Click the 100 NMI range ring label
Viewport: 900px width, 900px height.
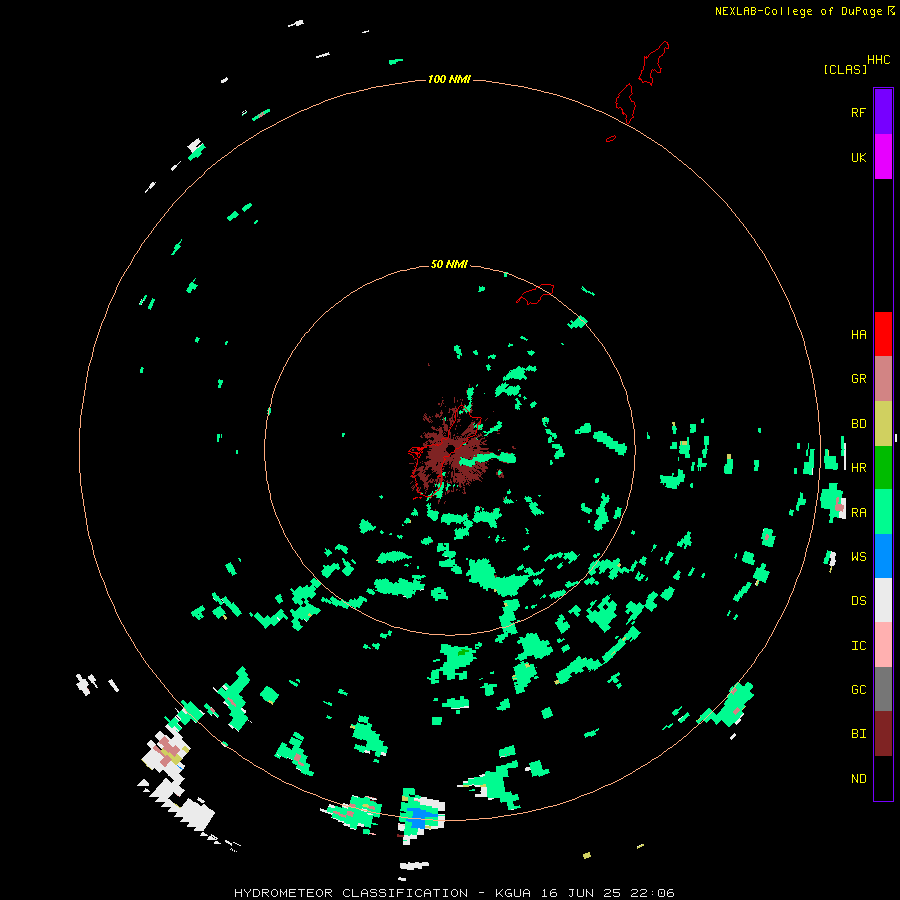point(449,79)
